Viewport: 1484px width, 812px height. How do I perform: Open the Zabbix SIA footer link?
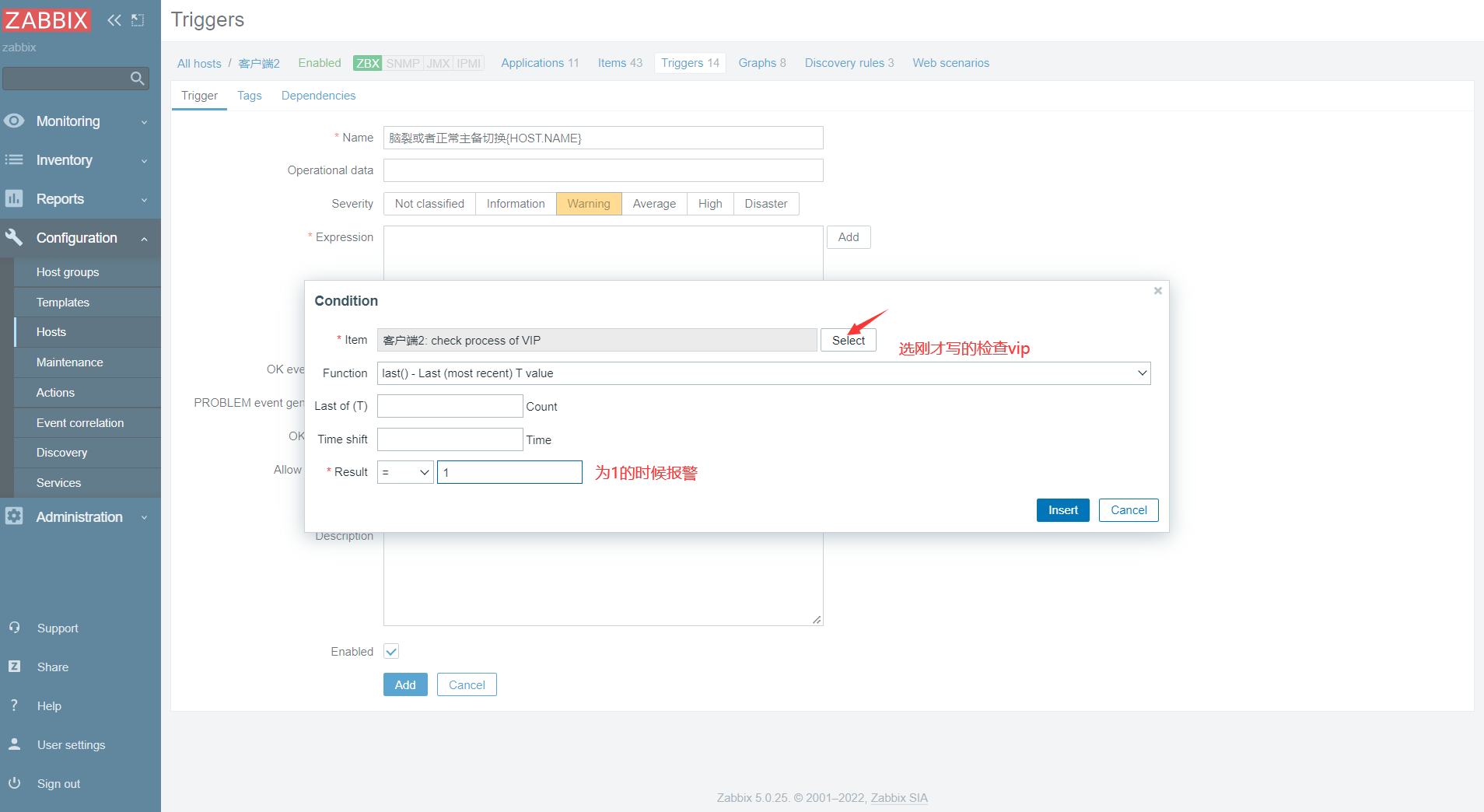click(899, 798)
